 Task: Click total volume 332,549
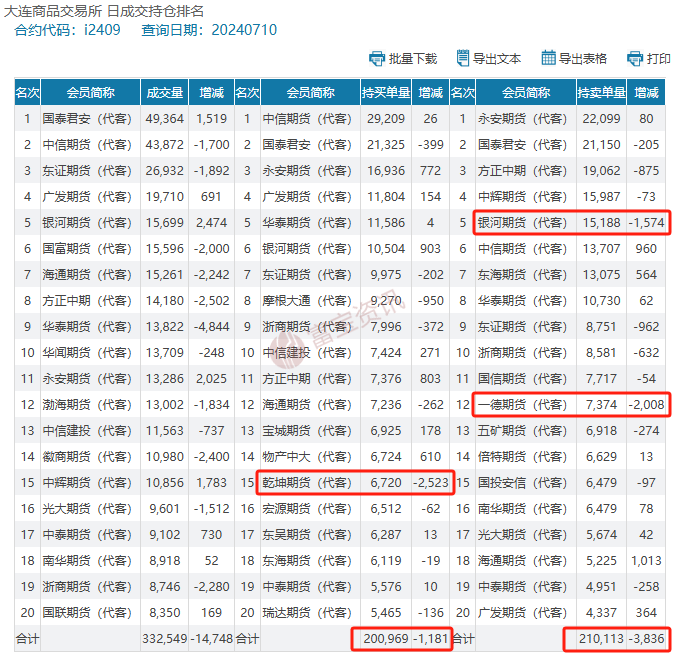pos(165,639)
